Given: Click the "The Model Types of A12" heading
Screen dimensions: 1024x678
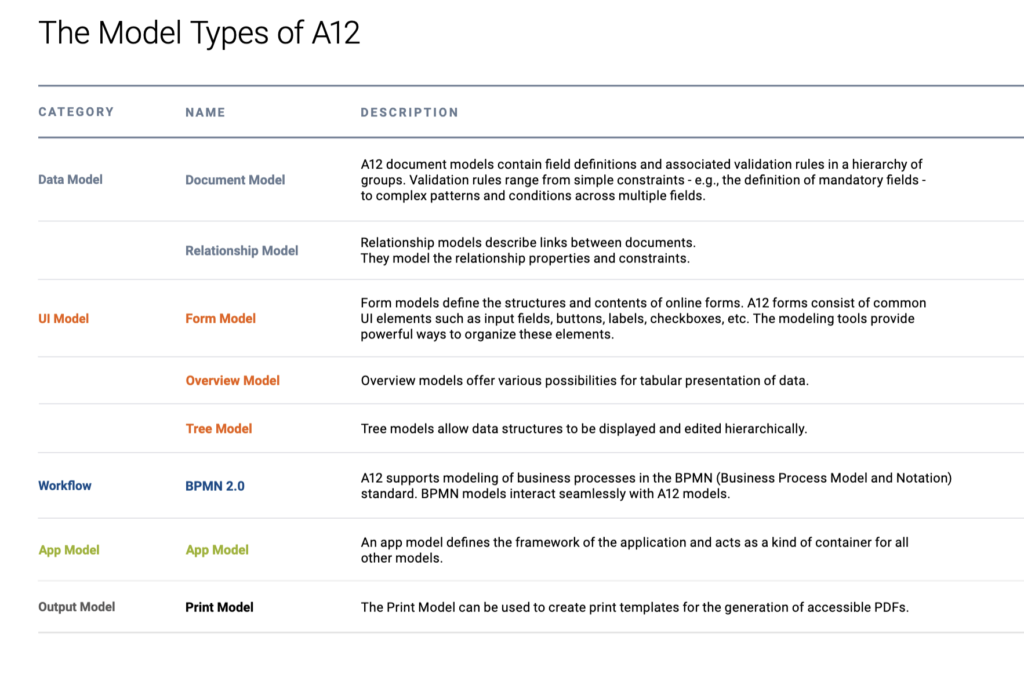Looking at the screenshot, I should (199, 33).
